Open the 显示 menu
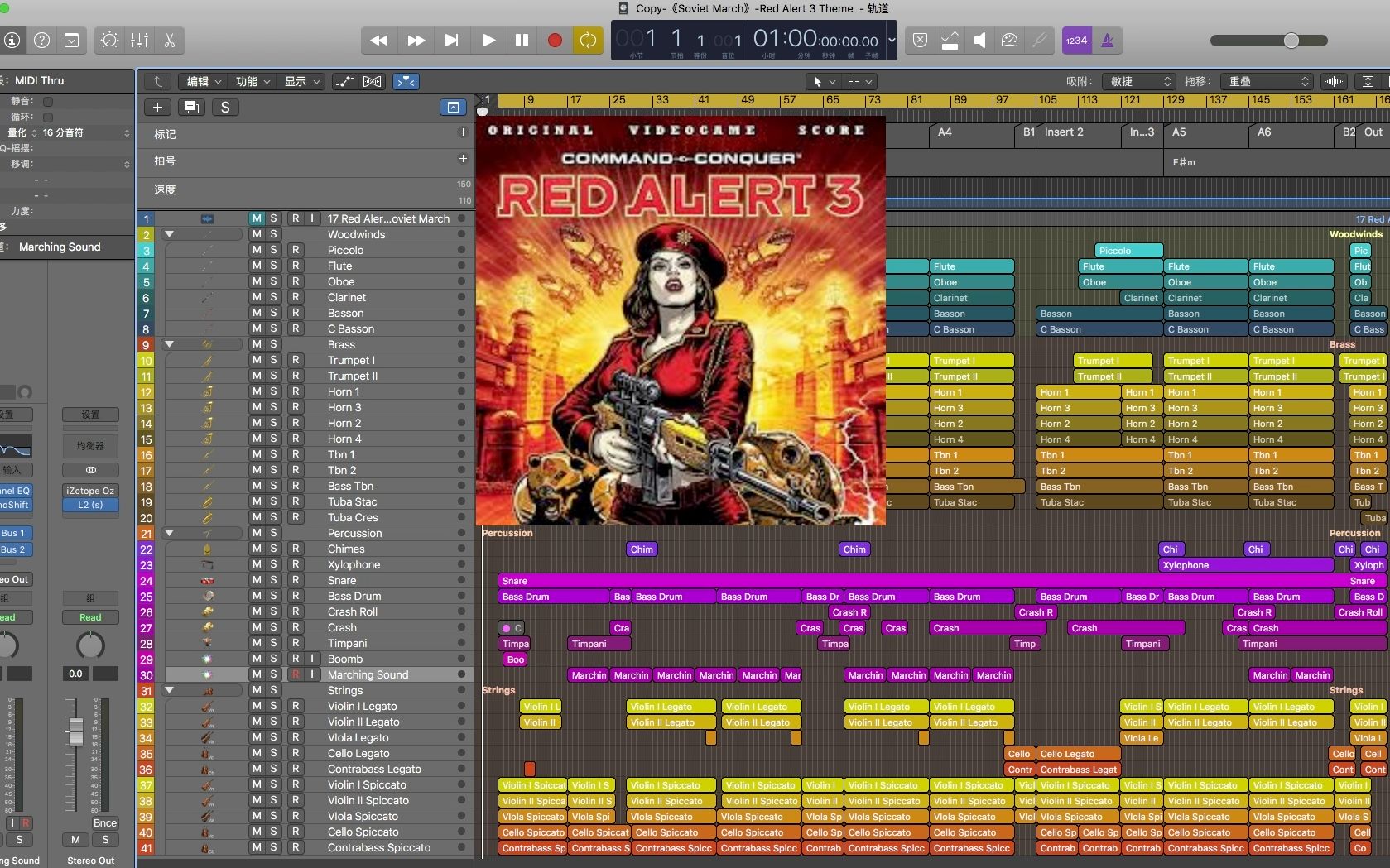Image resolution: width=1390 pixels, height=868 pixels. coord(301,81)
